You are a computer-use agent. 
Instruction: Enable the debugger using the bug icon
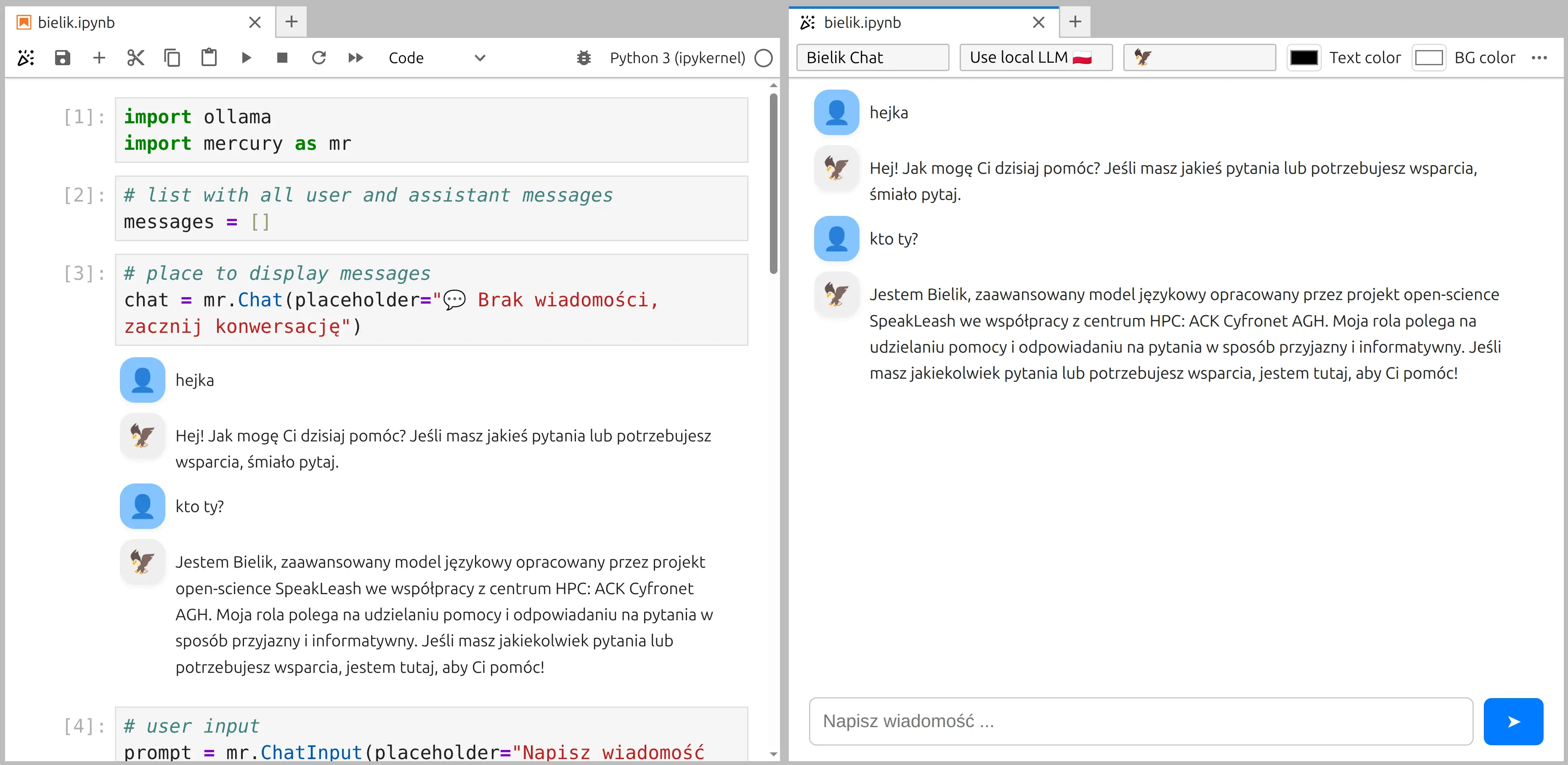tap(584, 58)
